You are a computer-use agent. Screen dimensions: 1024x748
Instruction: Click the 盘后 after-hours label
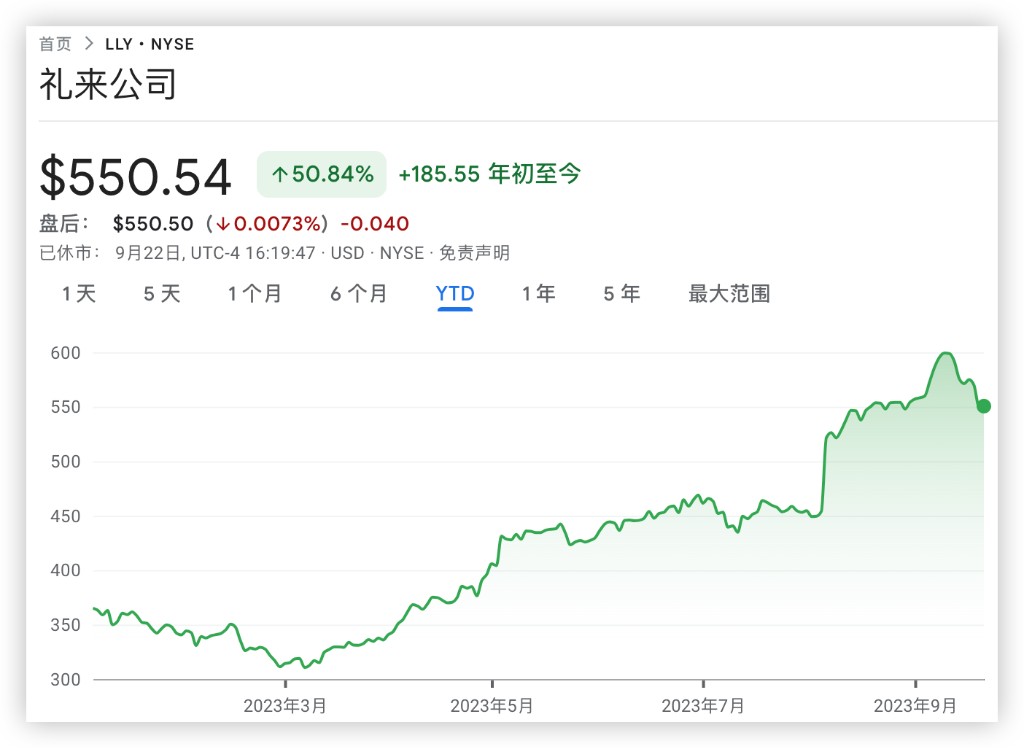tap(63, 223)
